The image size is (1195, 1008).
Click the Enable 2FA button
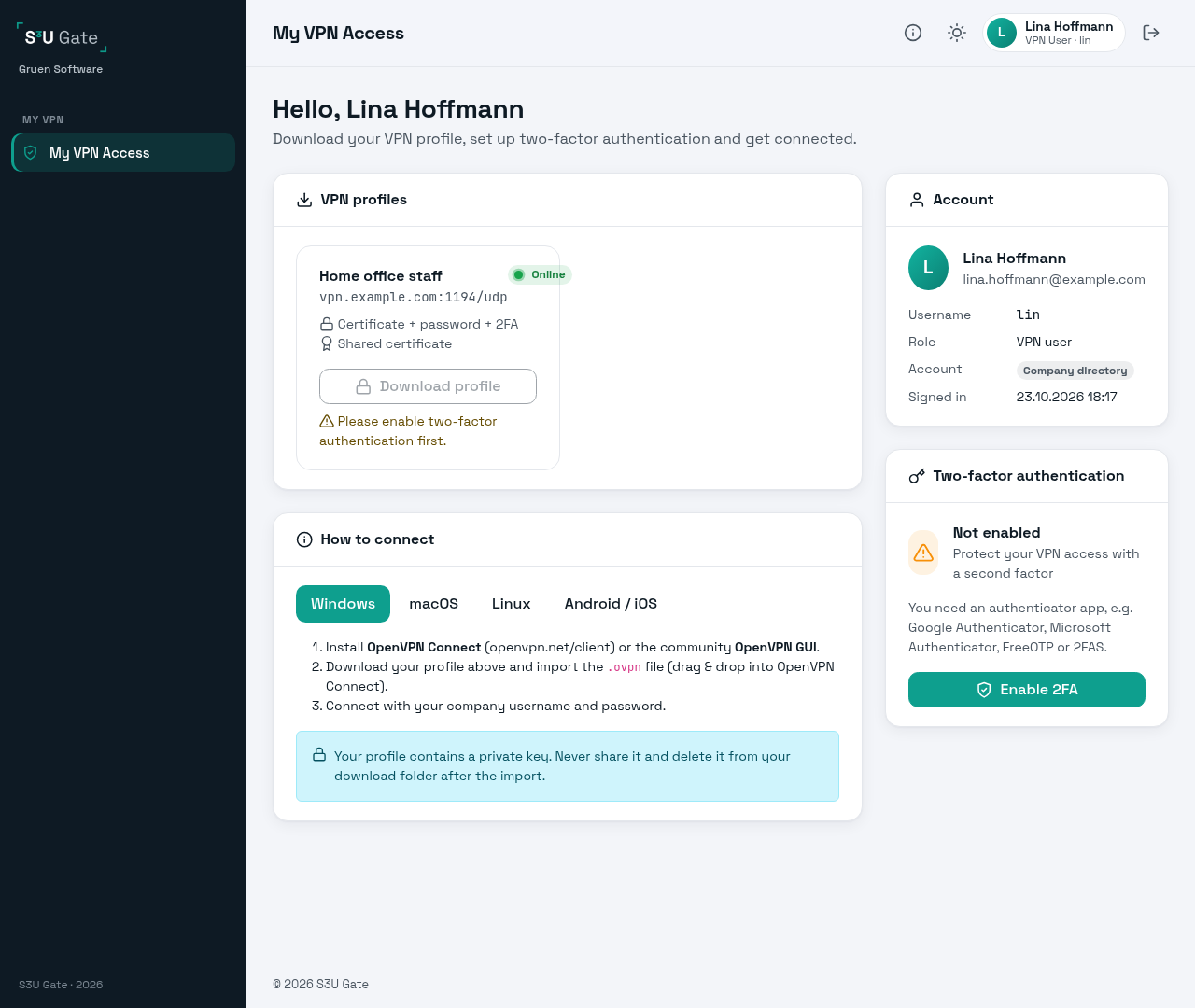[1026, 690]
